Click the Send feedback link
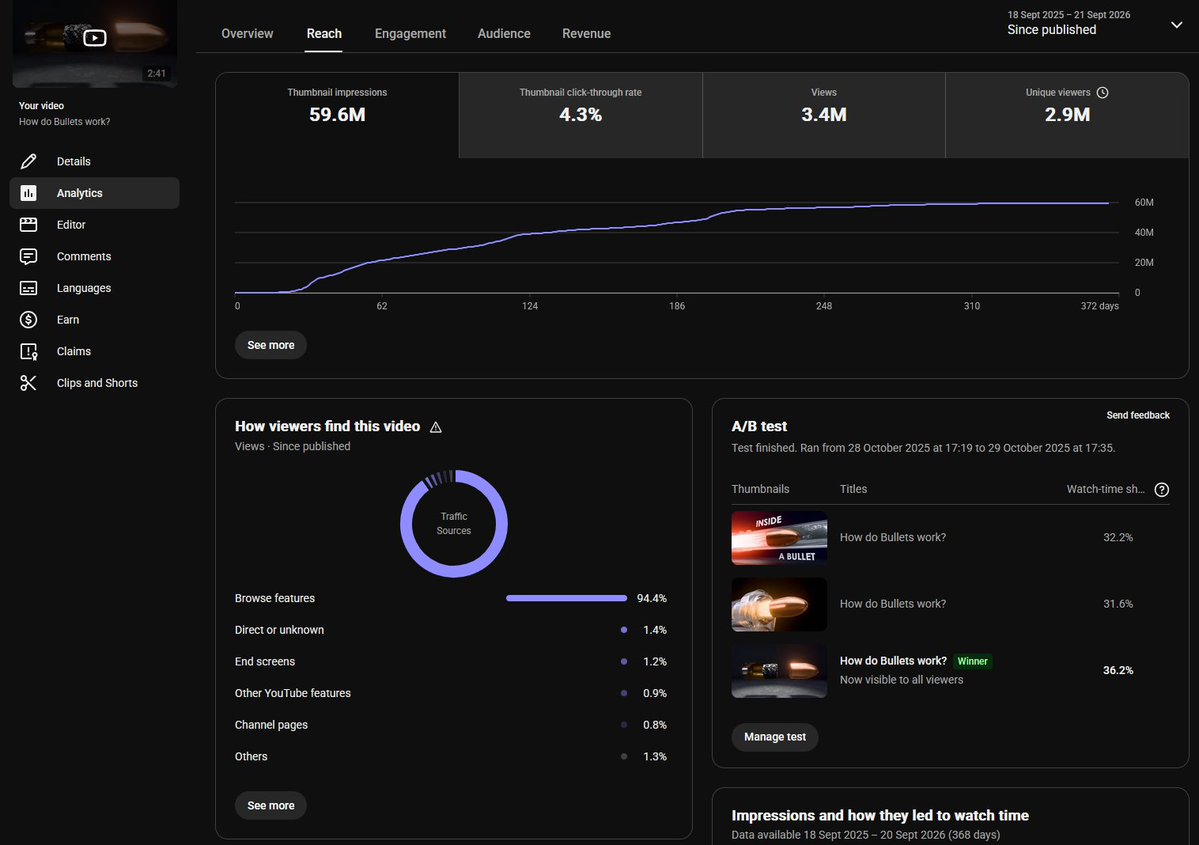The width and height of the screenshot is (1199, 845). [1138, 415]
